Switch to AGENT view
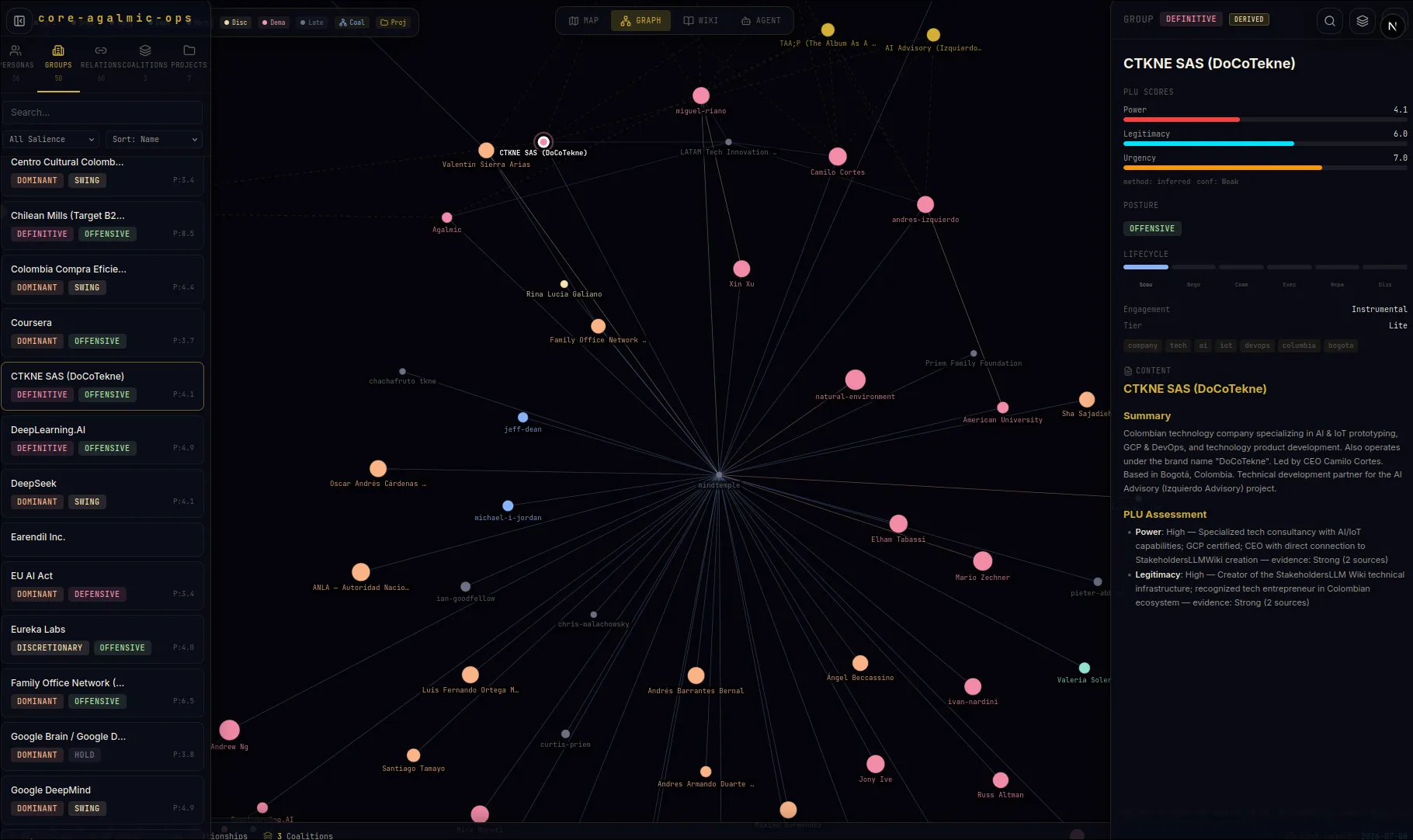Viewport: 1413px width, 840px height. [761, 20]
